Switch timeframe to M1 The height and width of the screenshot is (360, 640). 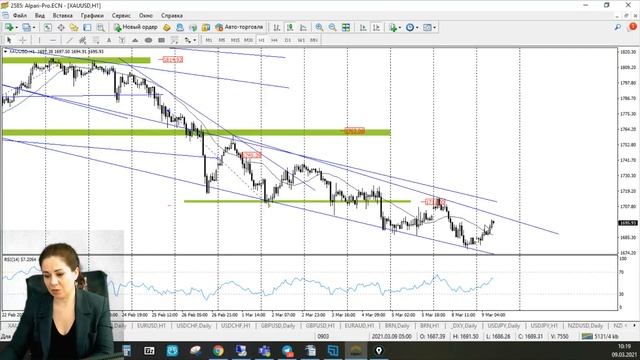click(209, 40)
